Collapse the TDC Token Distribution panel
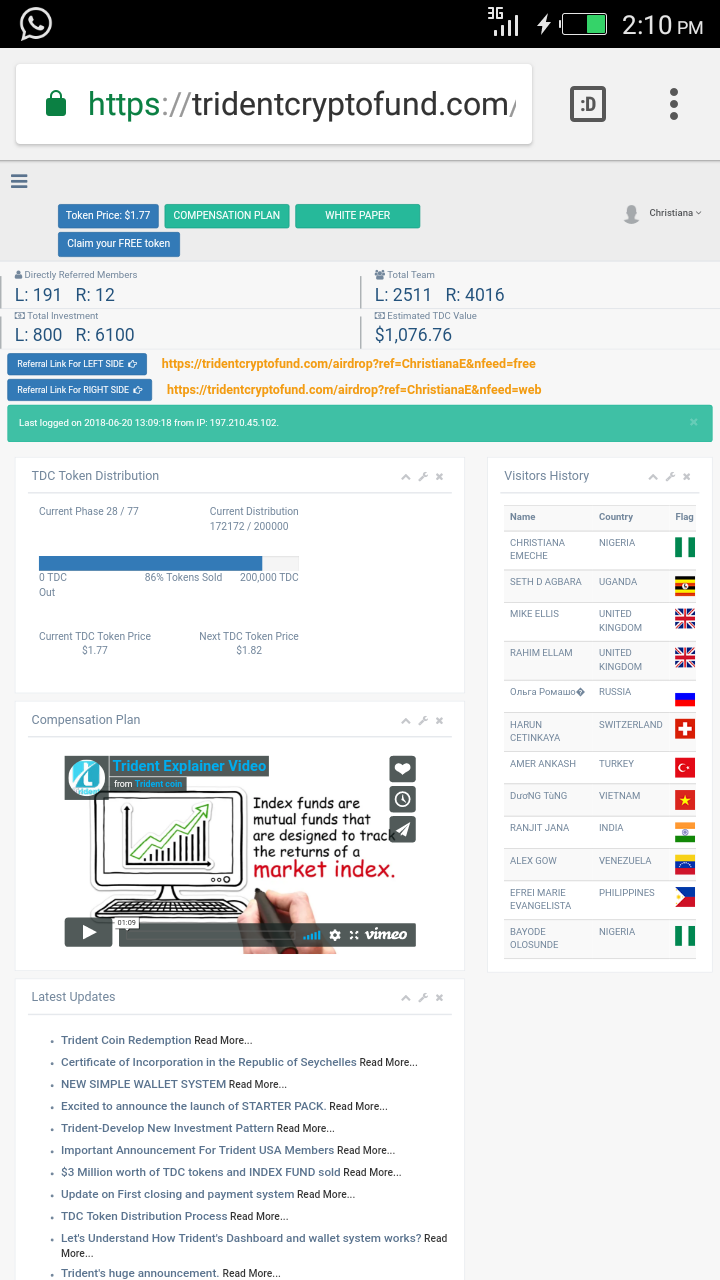The width and height of the screenshot is (720, 1280). point(406,477)
